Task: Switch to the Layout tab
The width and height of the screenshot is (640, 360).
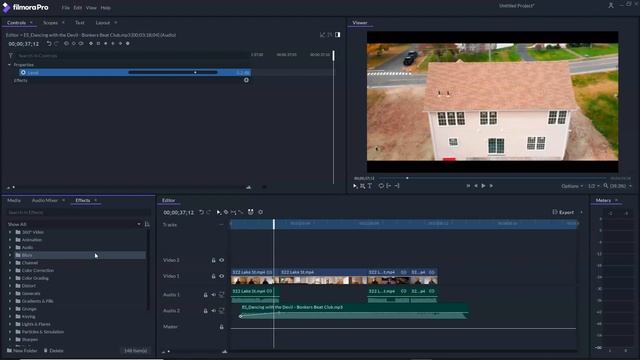Action: (103, 23)
